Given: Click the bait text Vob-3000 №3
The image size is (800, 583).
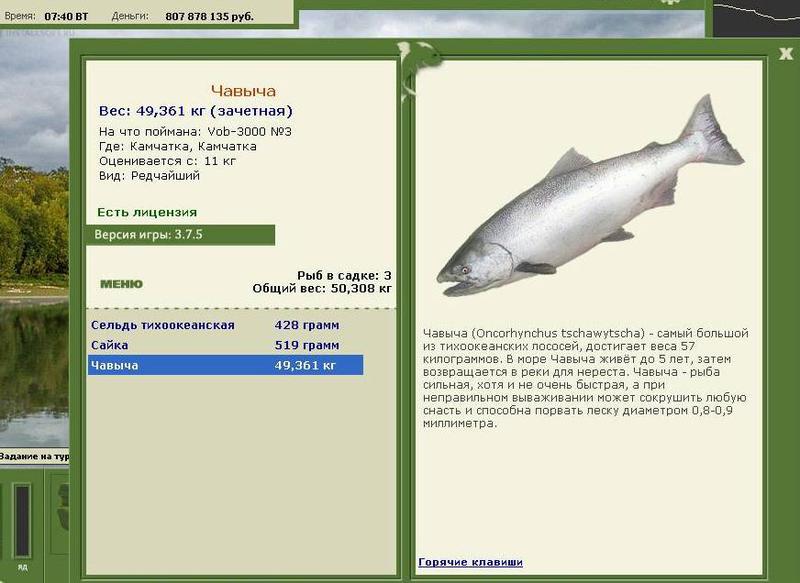Looking at the screenshot, I should coord(249,132).
